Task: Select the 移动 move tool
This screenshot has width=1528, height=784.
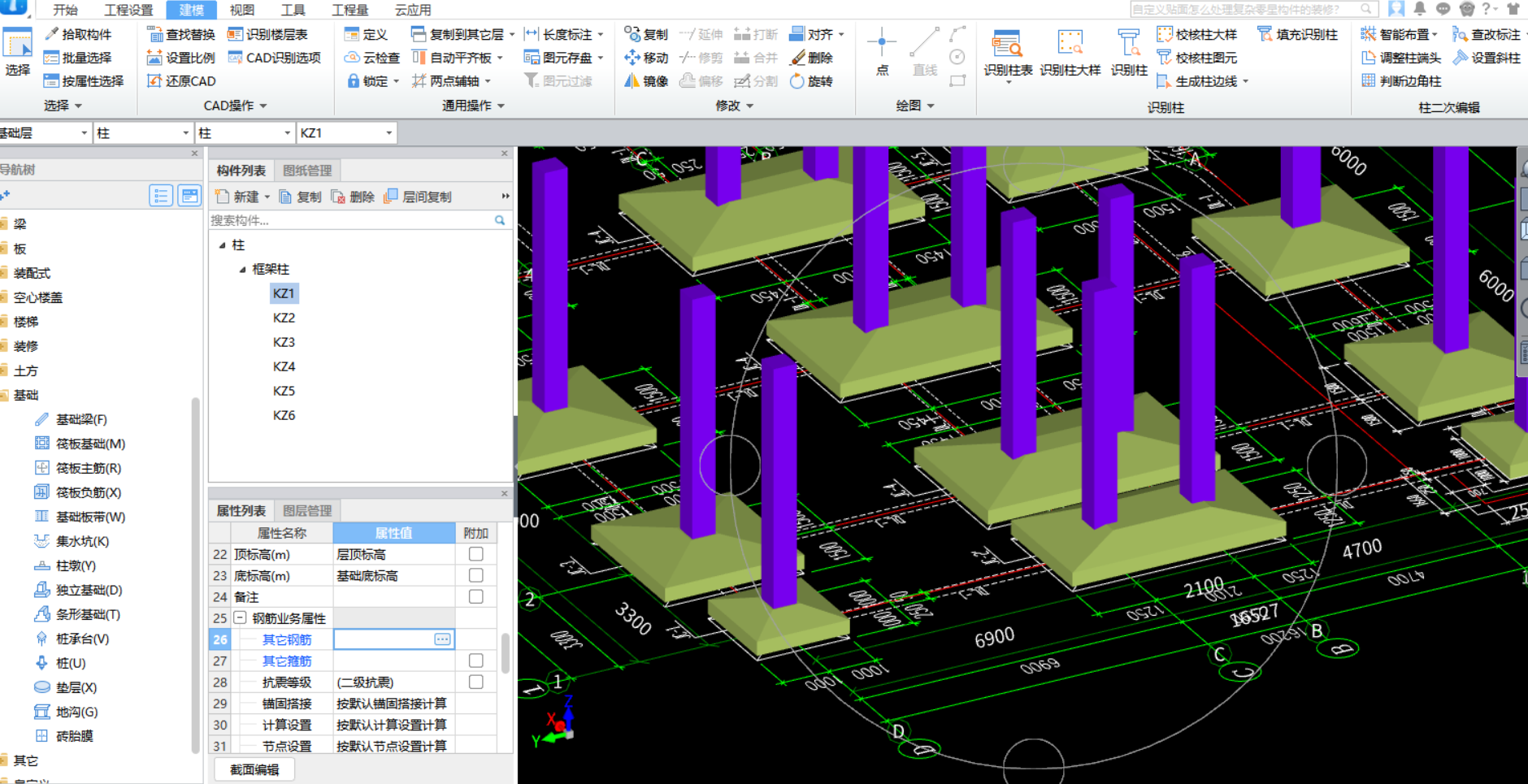Action: [x=646, y=58]
